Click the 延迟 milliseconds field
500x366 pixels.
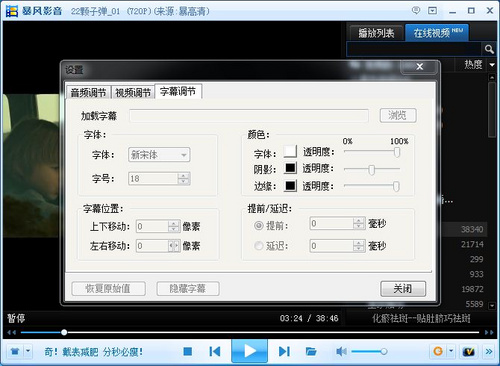331,246
